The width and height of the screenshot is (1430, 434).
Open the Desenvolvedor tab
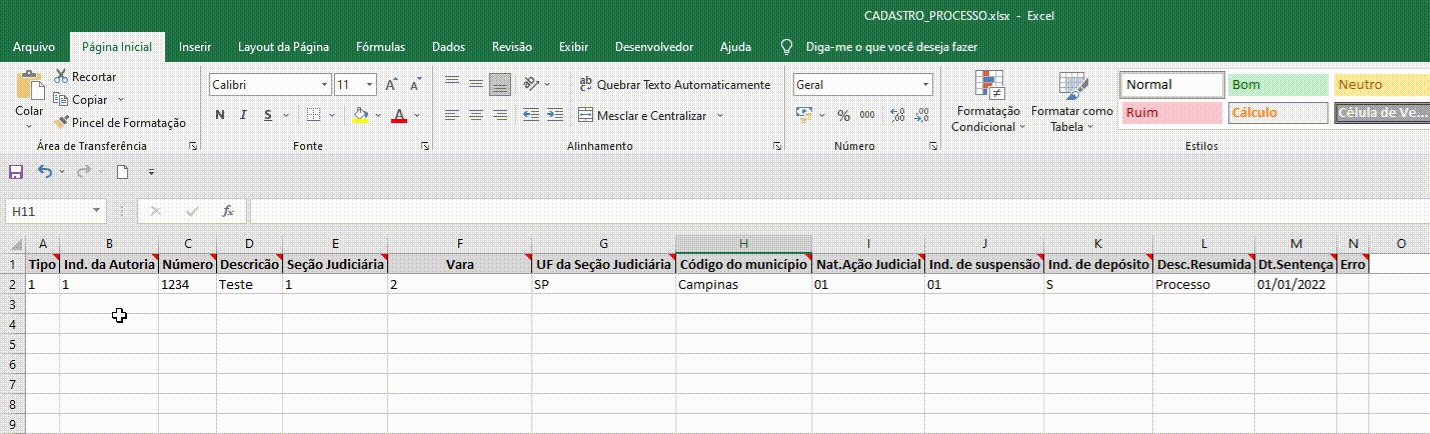(x=654, y=47)
